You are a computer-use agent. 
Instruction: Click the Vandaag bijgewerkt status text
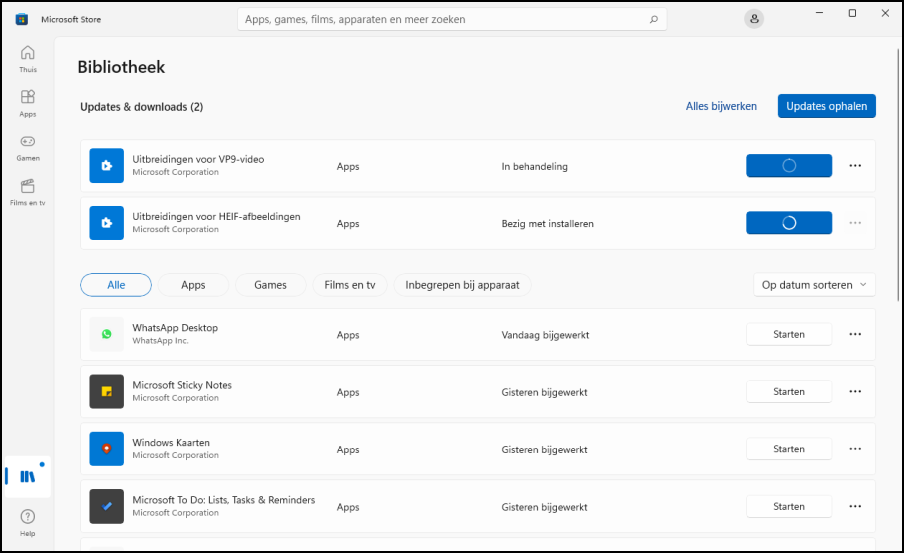(545, 334)
